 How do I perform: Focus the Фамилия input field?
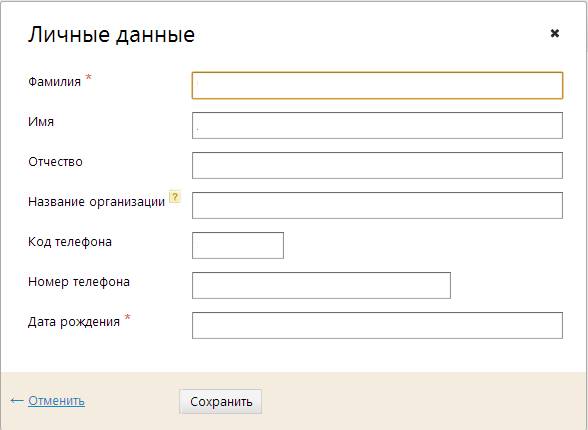(377, 85)
